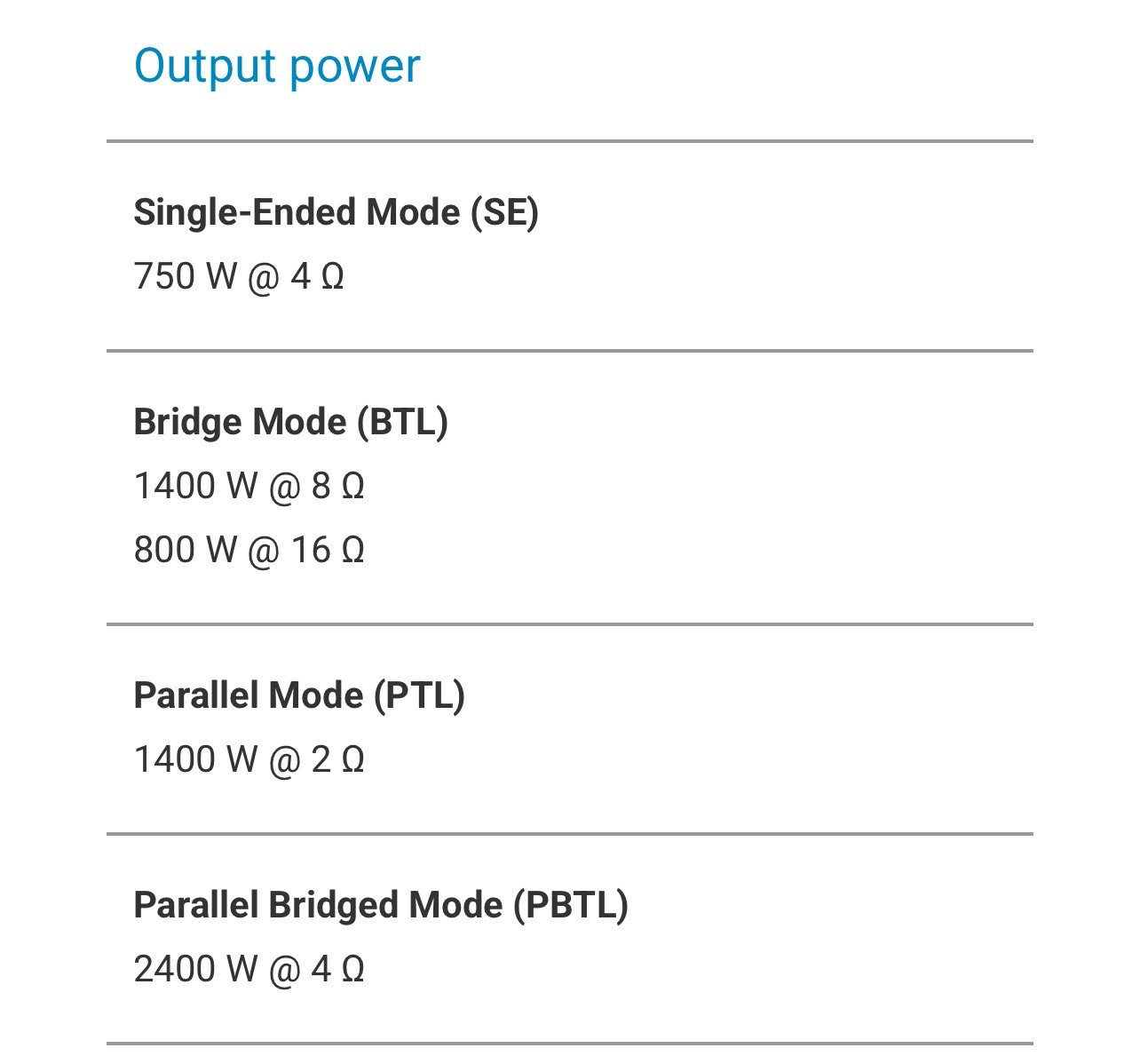This screenshot has width=1140, height=1064.
Task: Click the Ω symbol in the 16 Ω line
Action: click(x=352, y=551)
